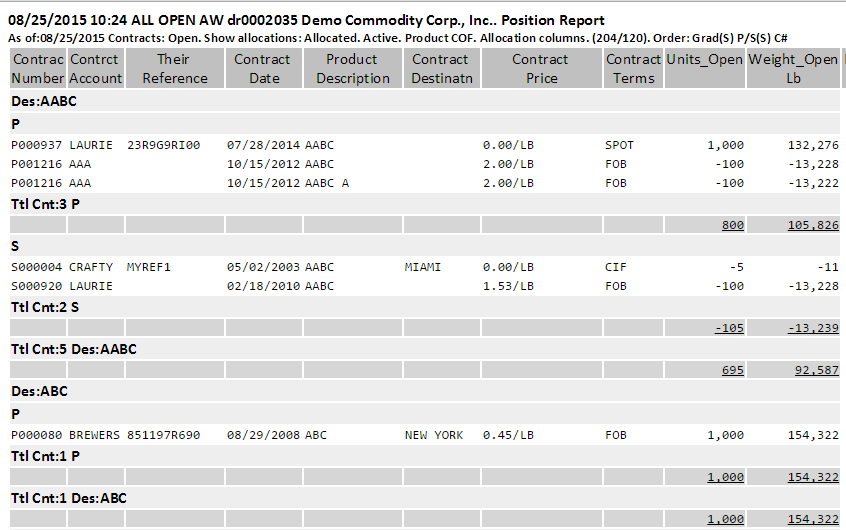Click contract date 02/18/2010
Image resolution: width=846 pixels, height=530 pixels.
263,286
